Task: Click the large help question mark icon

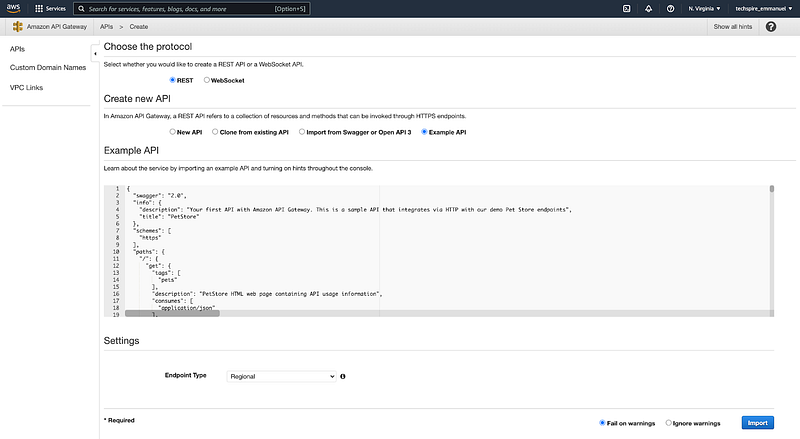Action: [x=771, y=27]
